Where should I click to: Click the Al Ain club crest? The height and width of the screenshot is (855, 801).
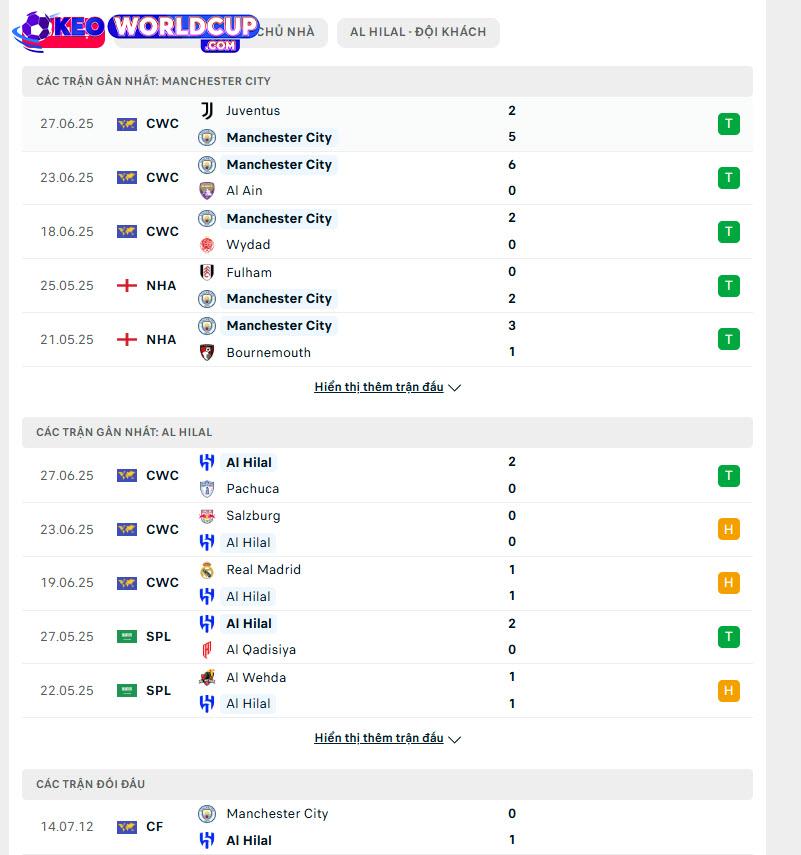tap(207, 191)
